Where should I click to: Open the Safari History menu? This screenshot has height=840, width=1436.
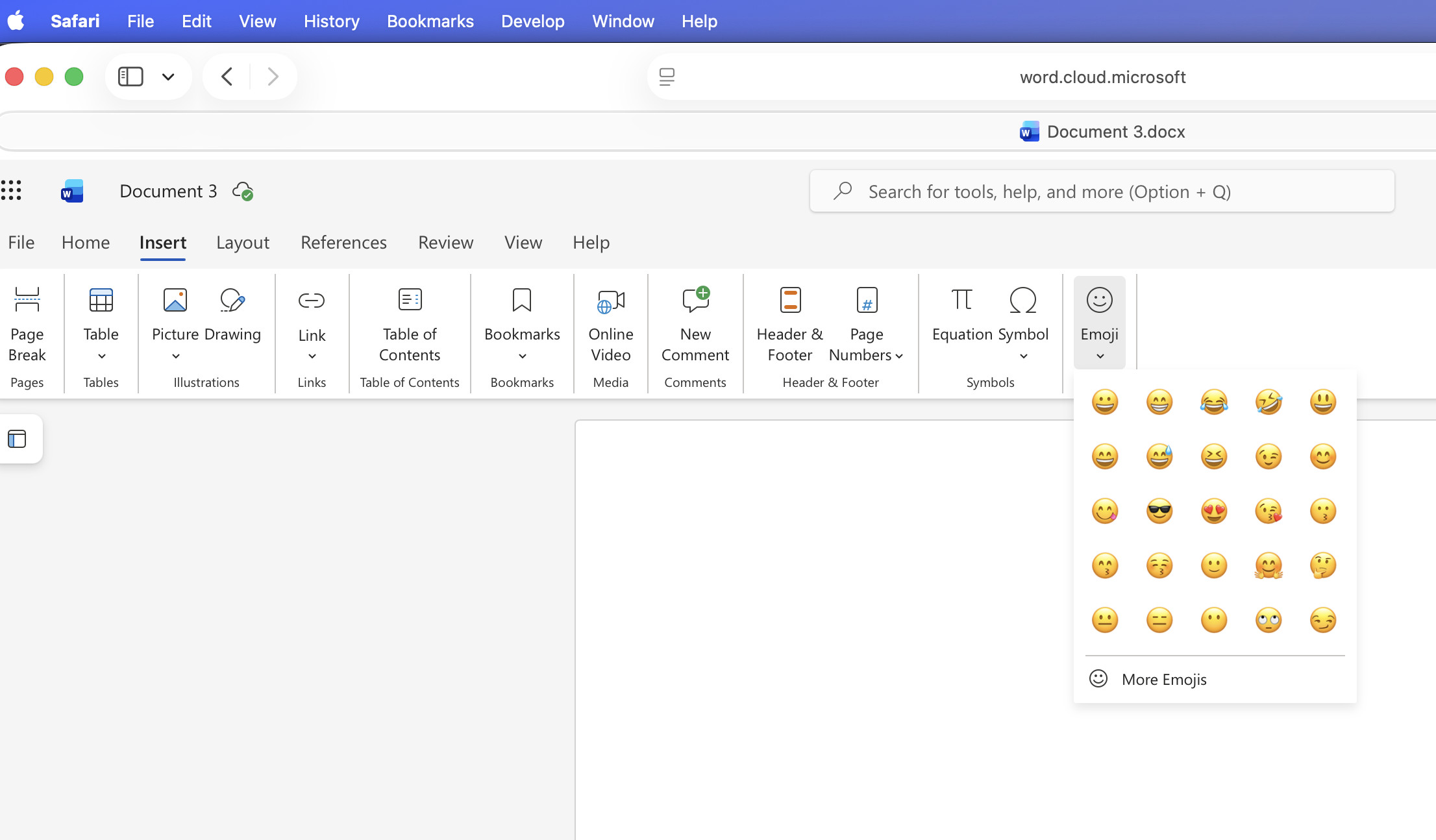click(331, 21)
